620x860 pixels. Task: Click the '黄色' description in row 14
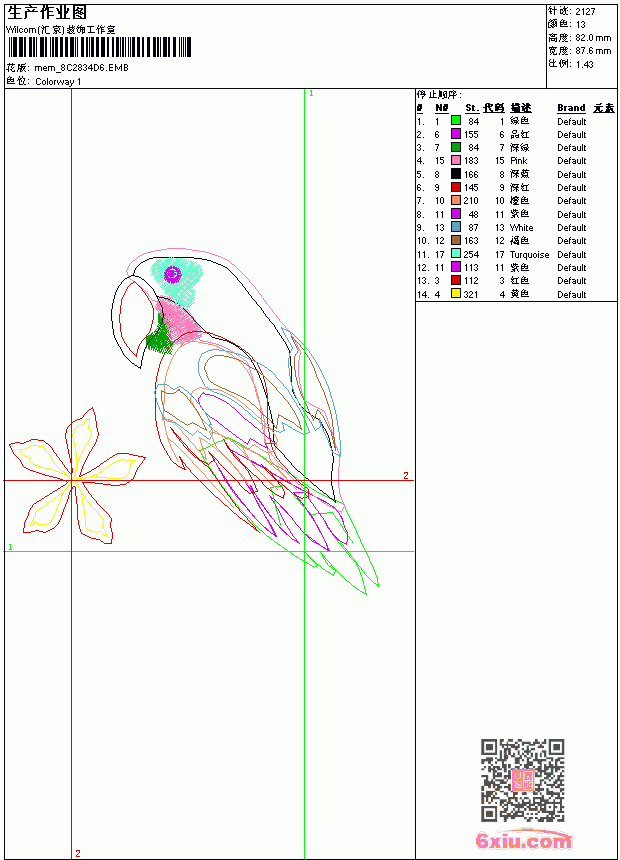[x=520, y=294]
